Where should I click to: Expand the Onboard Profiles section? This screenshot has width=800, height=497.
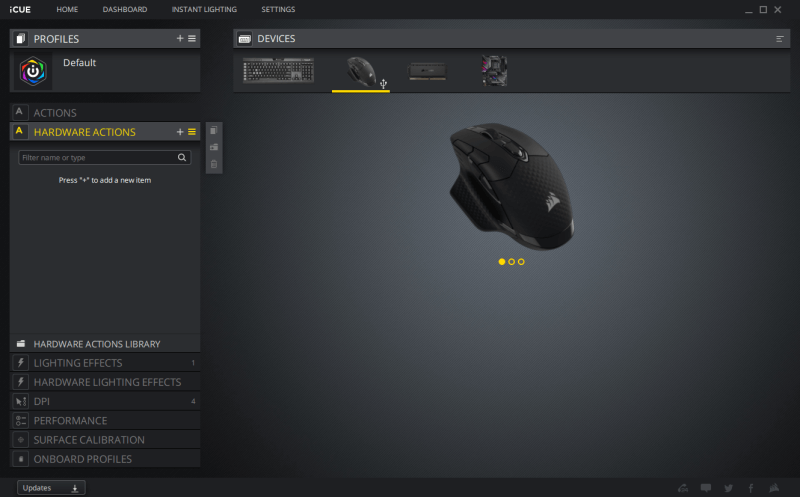click(x=105, y=459)
